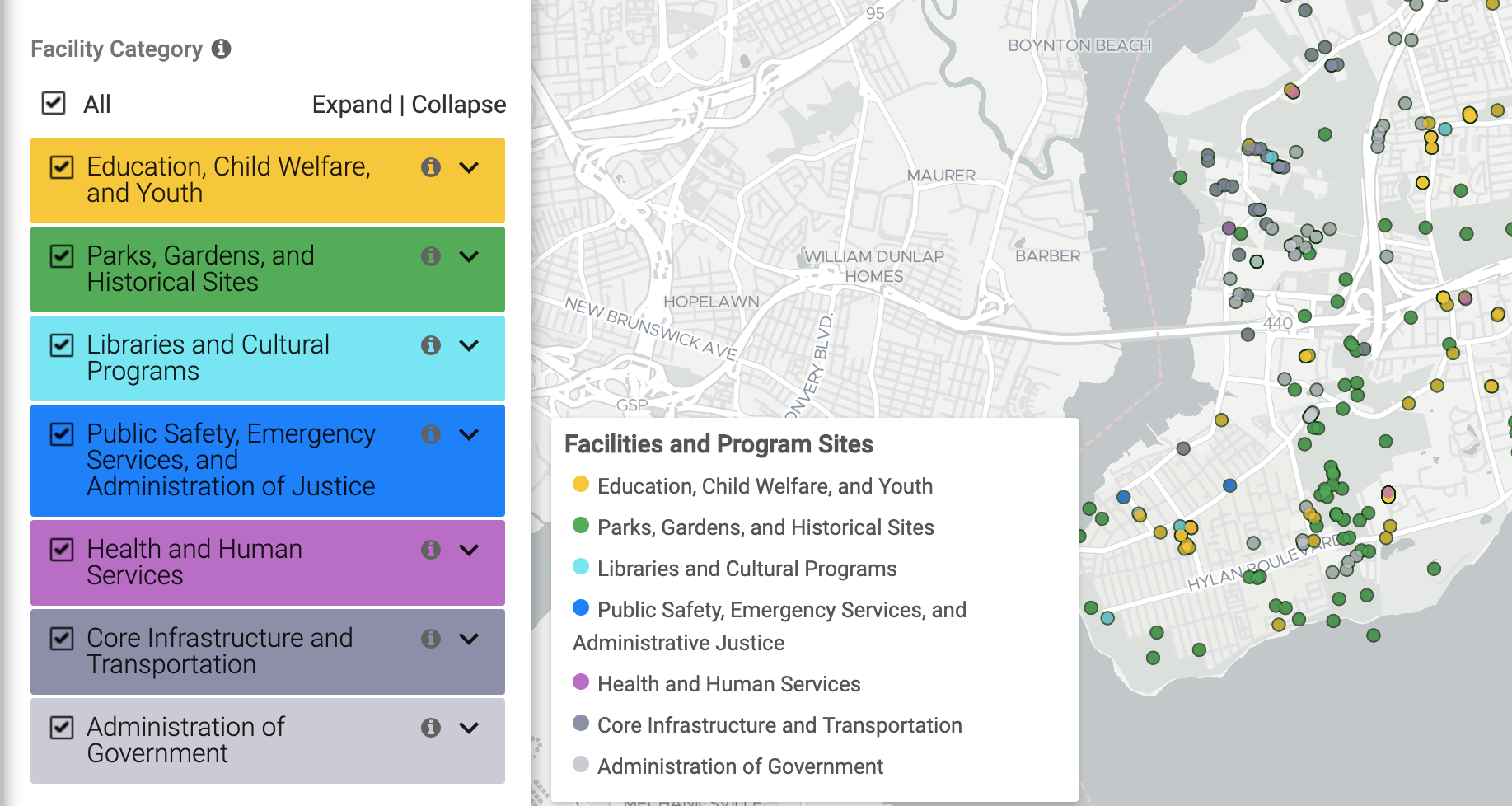Open info for Health and Human Services
The image size is (1512, 806).
pos(430,550)
